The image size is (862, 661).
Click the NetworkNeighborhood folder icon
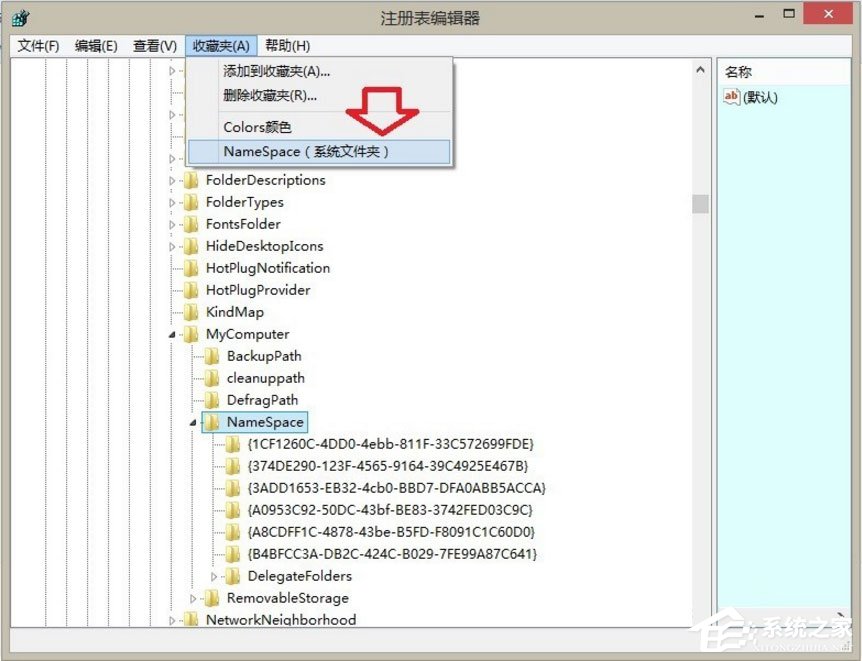(193, 620)
